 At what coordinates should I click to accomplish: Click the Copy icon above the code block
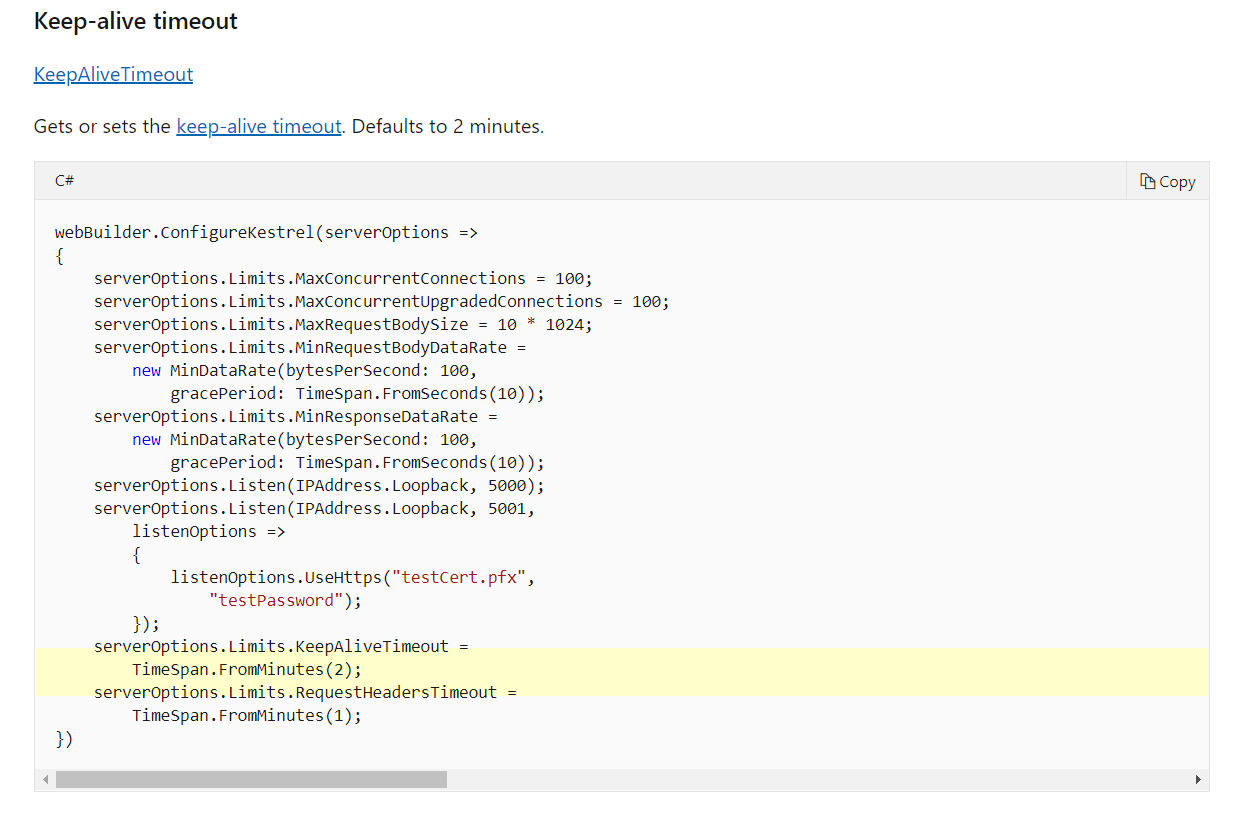(x=1146, y=180)
